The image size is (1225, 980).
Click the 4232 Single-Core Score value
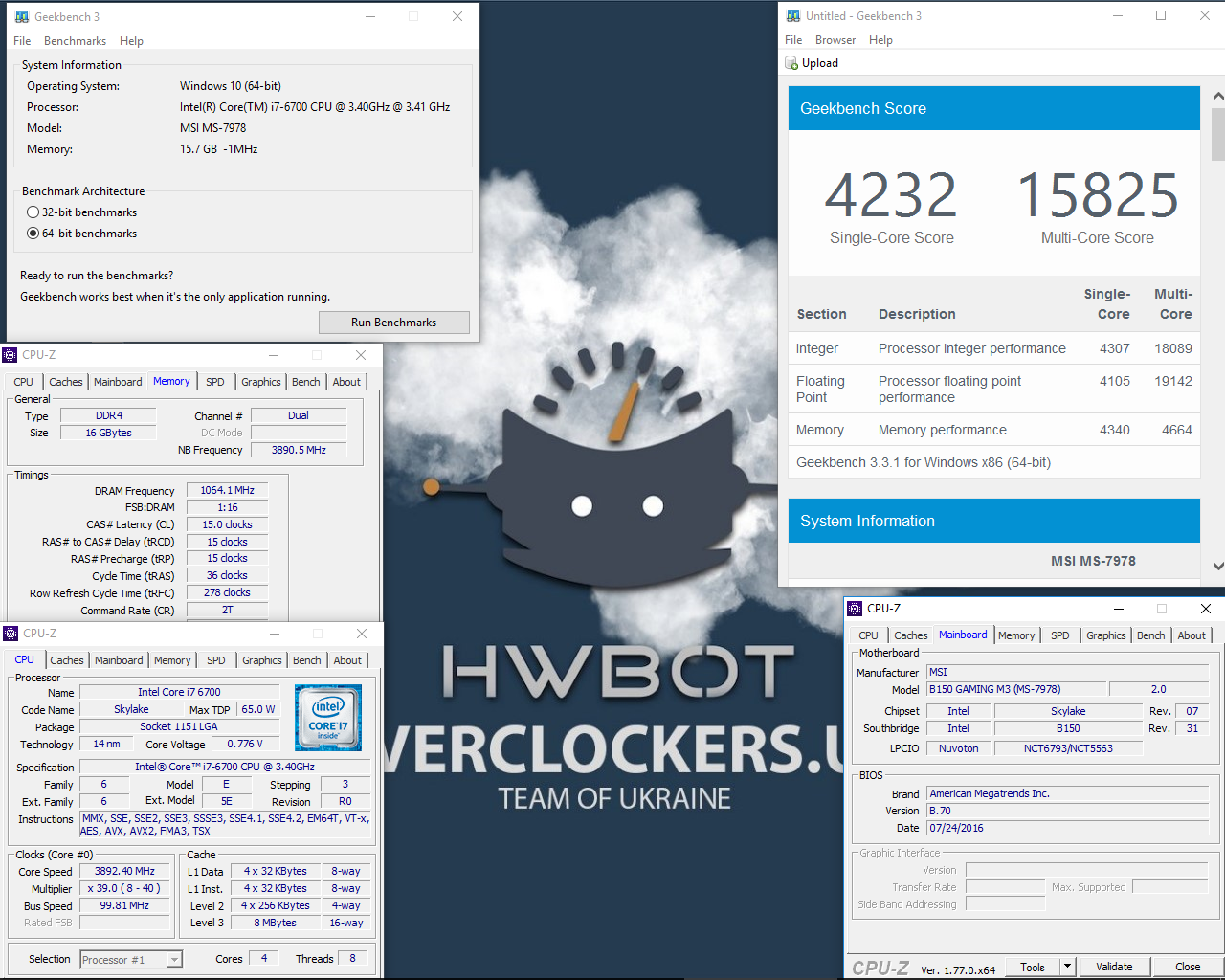click(891, 194)
